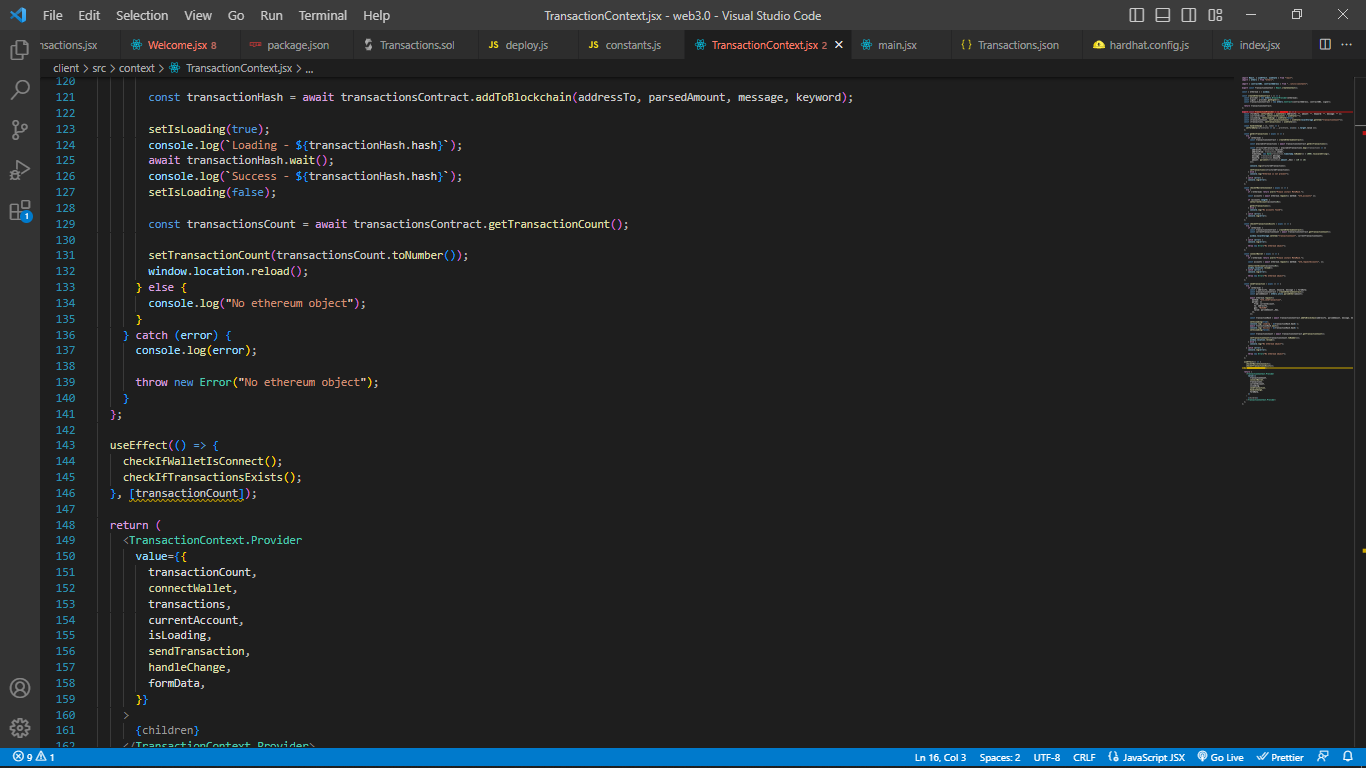Toggle the Primary Side Bar visibility
The height and width of the screenshot is (768, 1366).
point(1136,15)
